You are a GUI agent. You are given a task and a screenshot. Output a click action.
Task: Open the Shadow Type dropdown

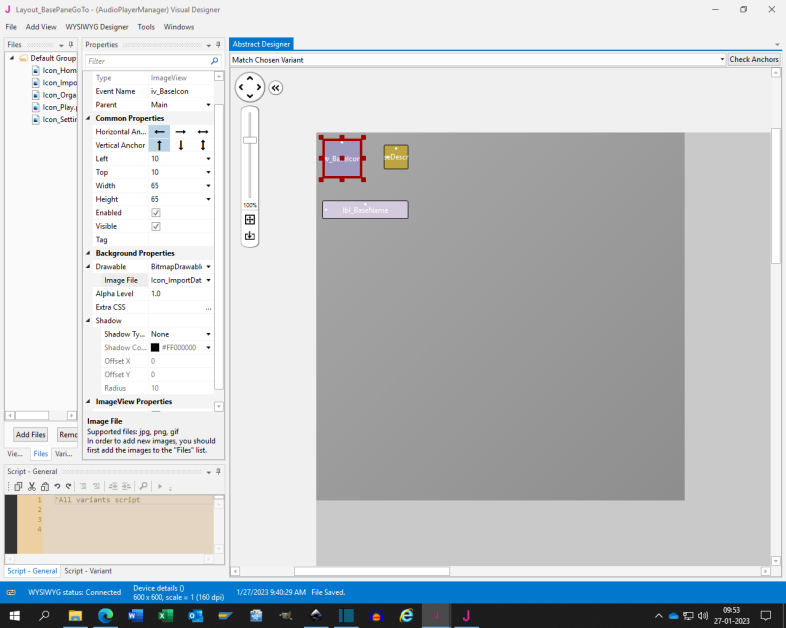209,334
